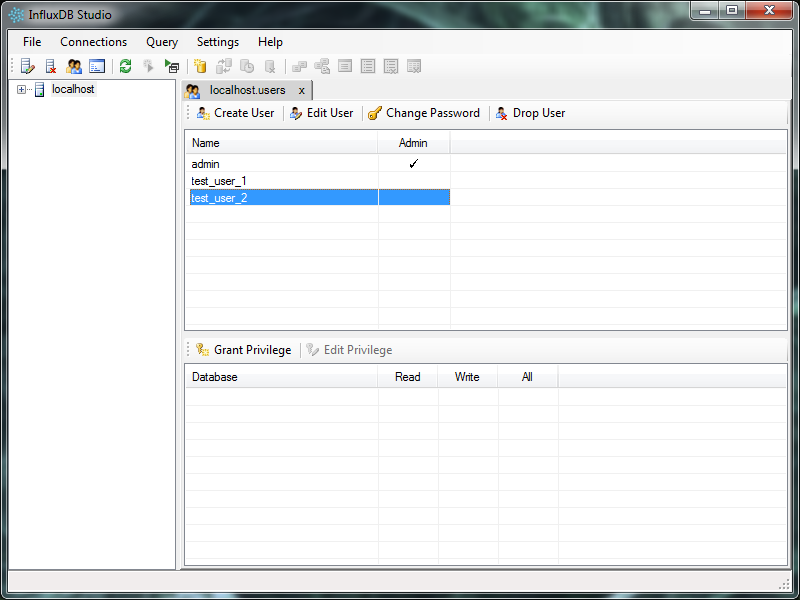Click the All column header
This screenshot has width=800, height=600.
tap(528, 377)
